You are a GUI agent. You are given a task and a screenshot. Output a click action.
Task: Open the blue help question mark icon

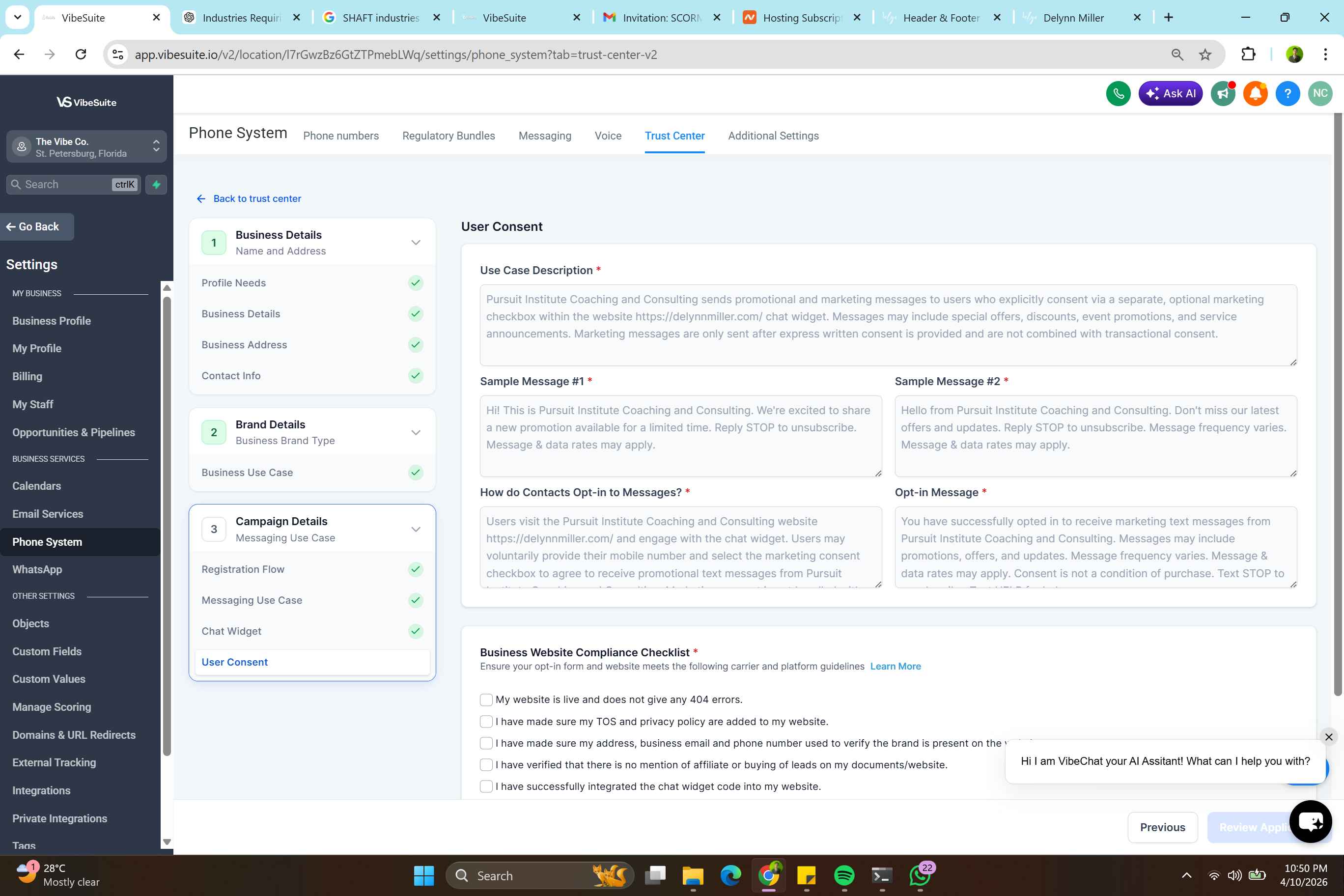pos(1288,94)
